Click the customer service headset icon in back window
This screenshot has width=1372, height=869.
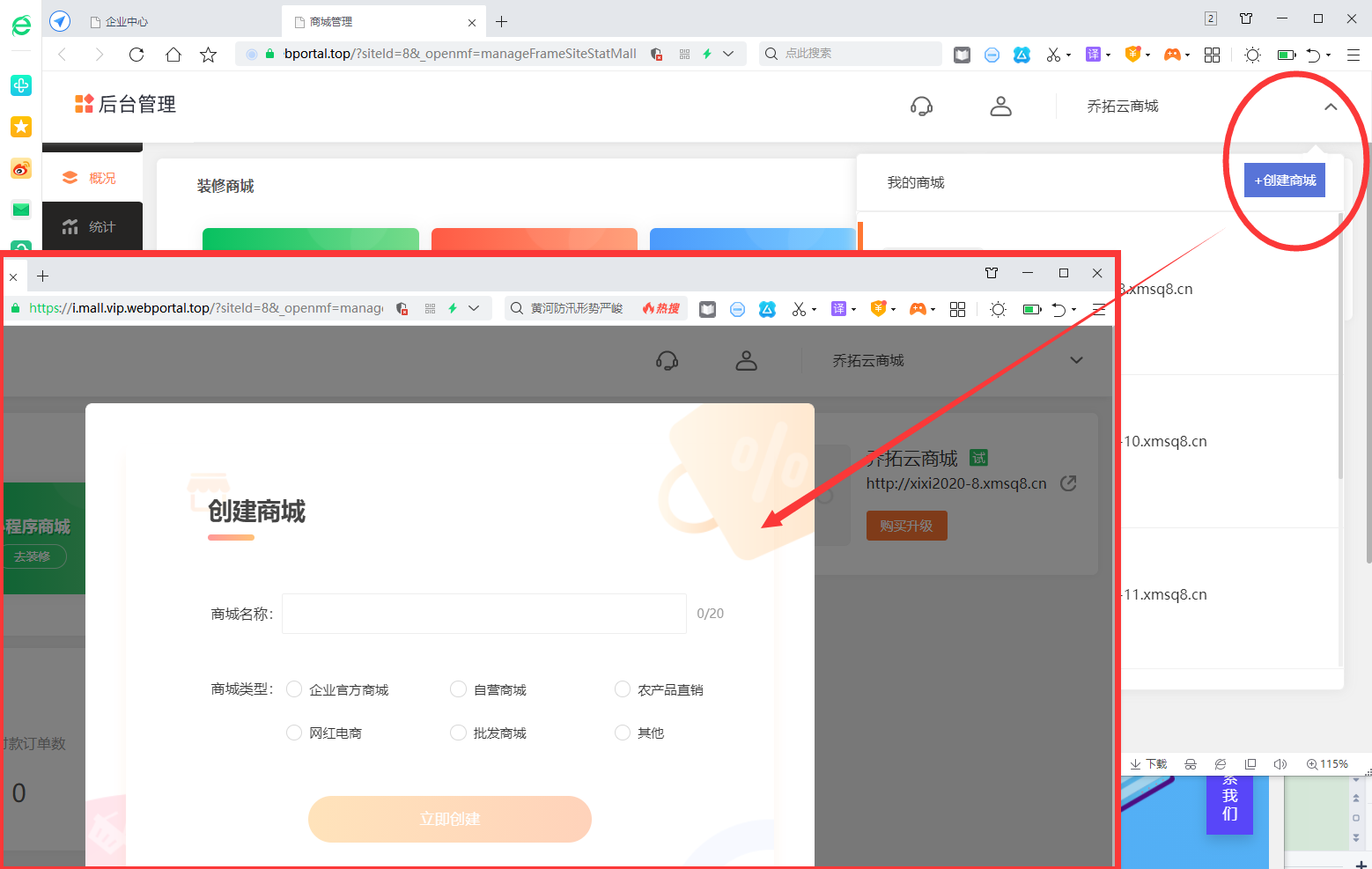tap(921, 107)
